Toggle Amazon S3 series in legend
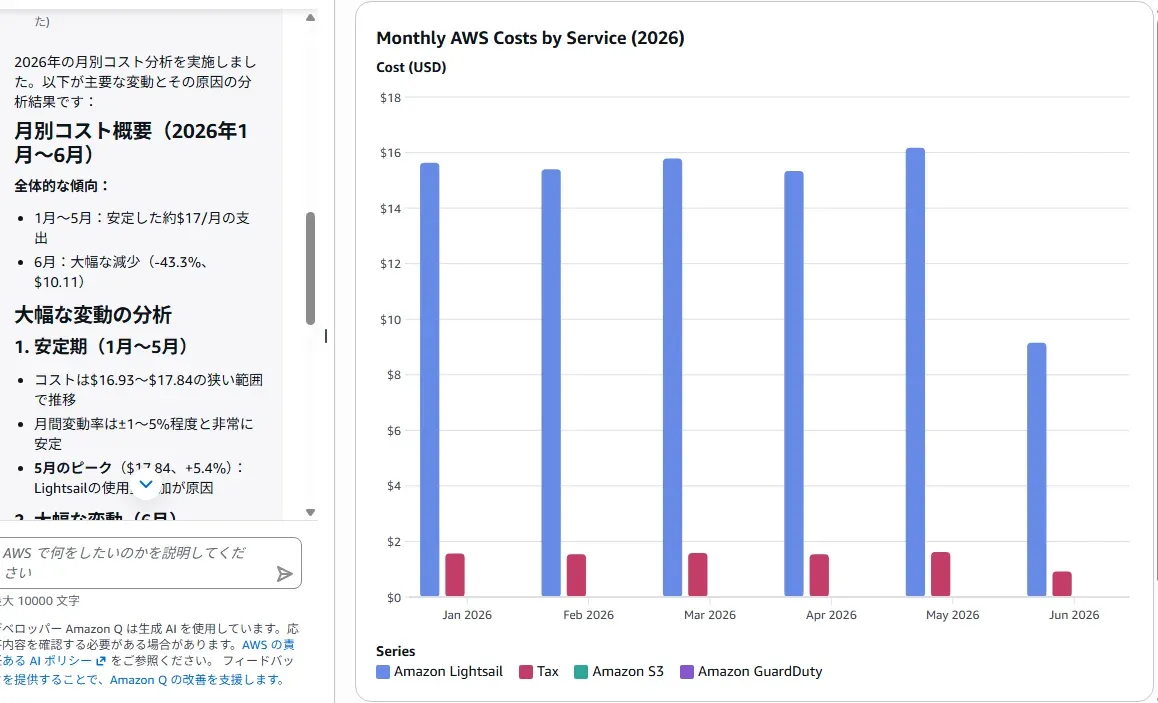This screenshot has width=1158, height=703. pos(619,671)
